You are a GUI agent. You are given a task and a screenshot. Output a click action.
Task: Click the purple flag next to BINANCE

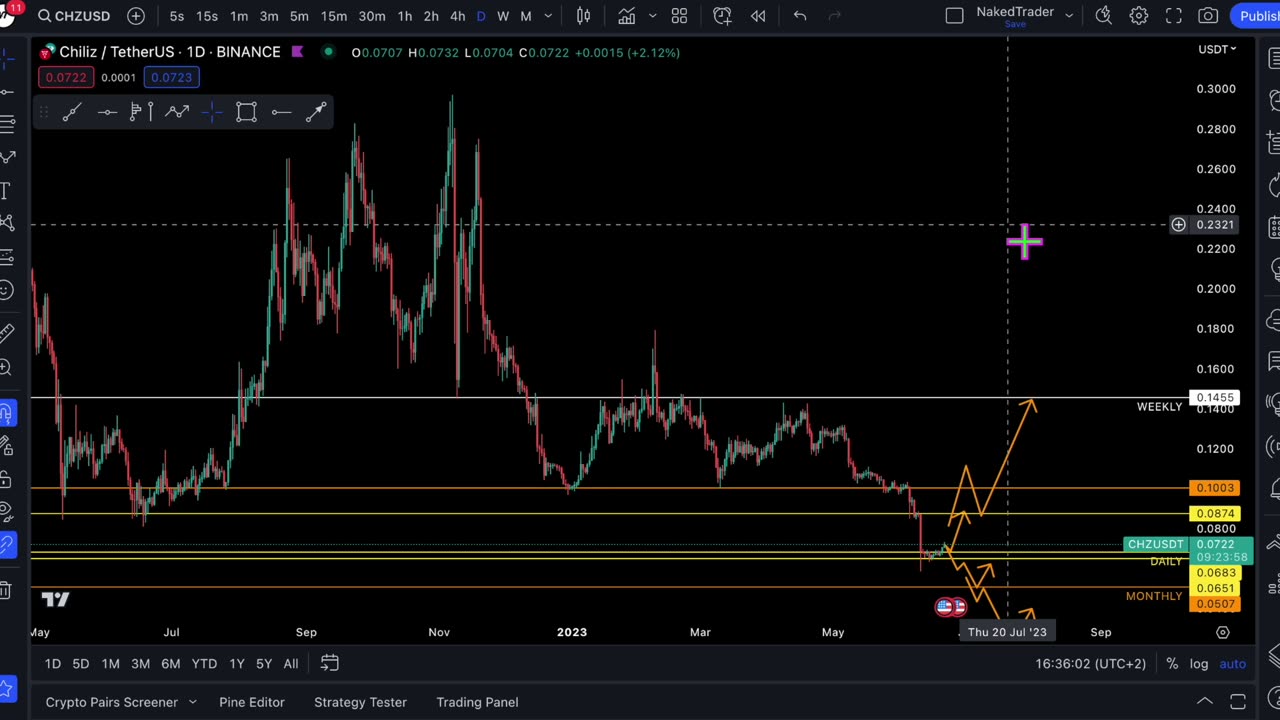(297, 52)
